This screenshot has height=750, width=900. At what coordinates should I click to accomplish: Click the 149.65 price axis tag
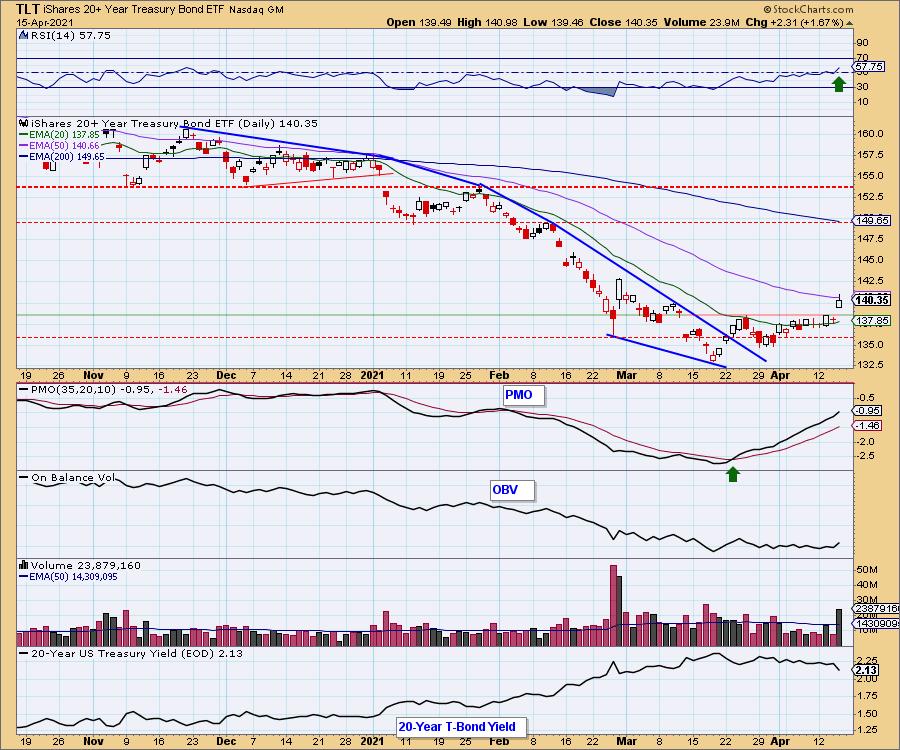pos(871,220)
